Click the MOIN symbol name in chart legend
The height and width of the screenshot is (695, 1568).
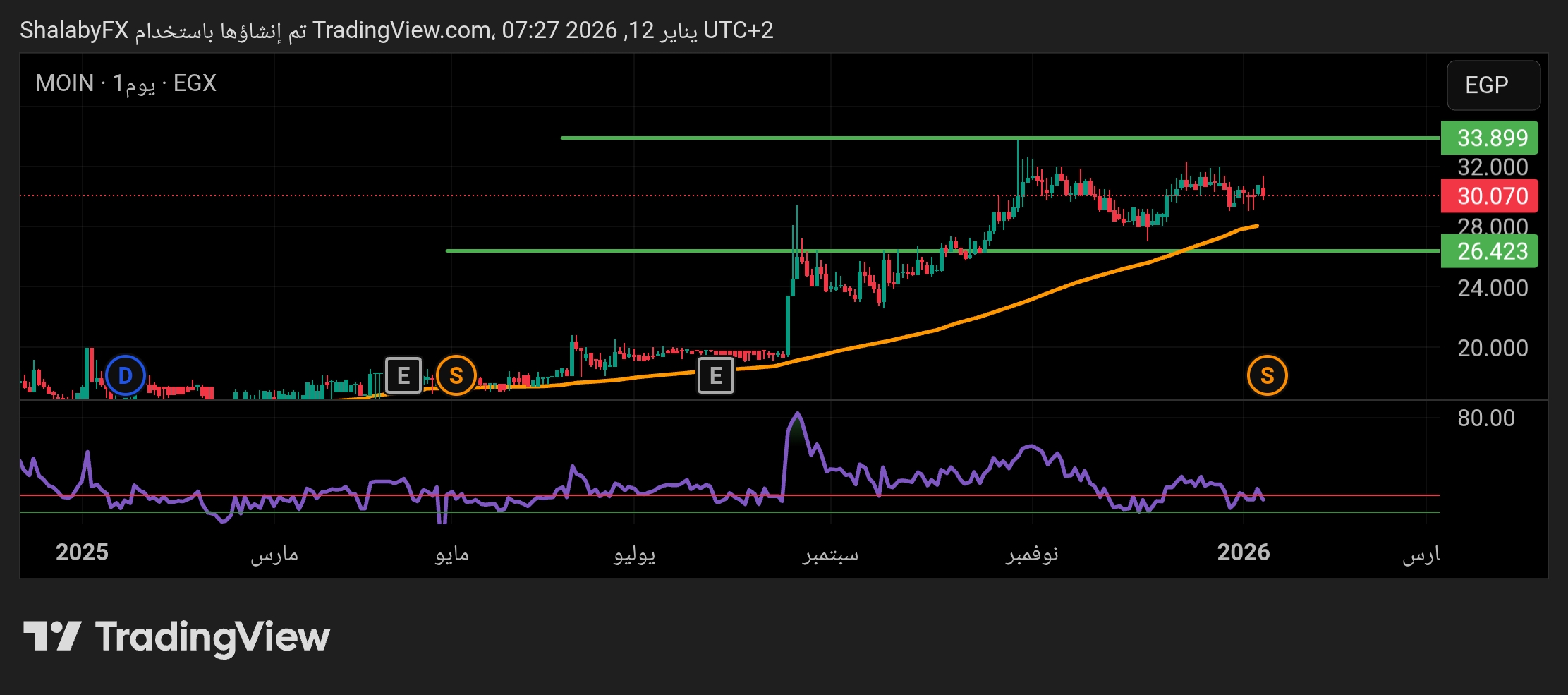[65, 83]
